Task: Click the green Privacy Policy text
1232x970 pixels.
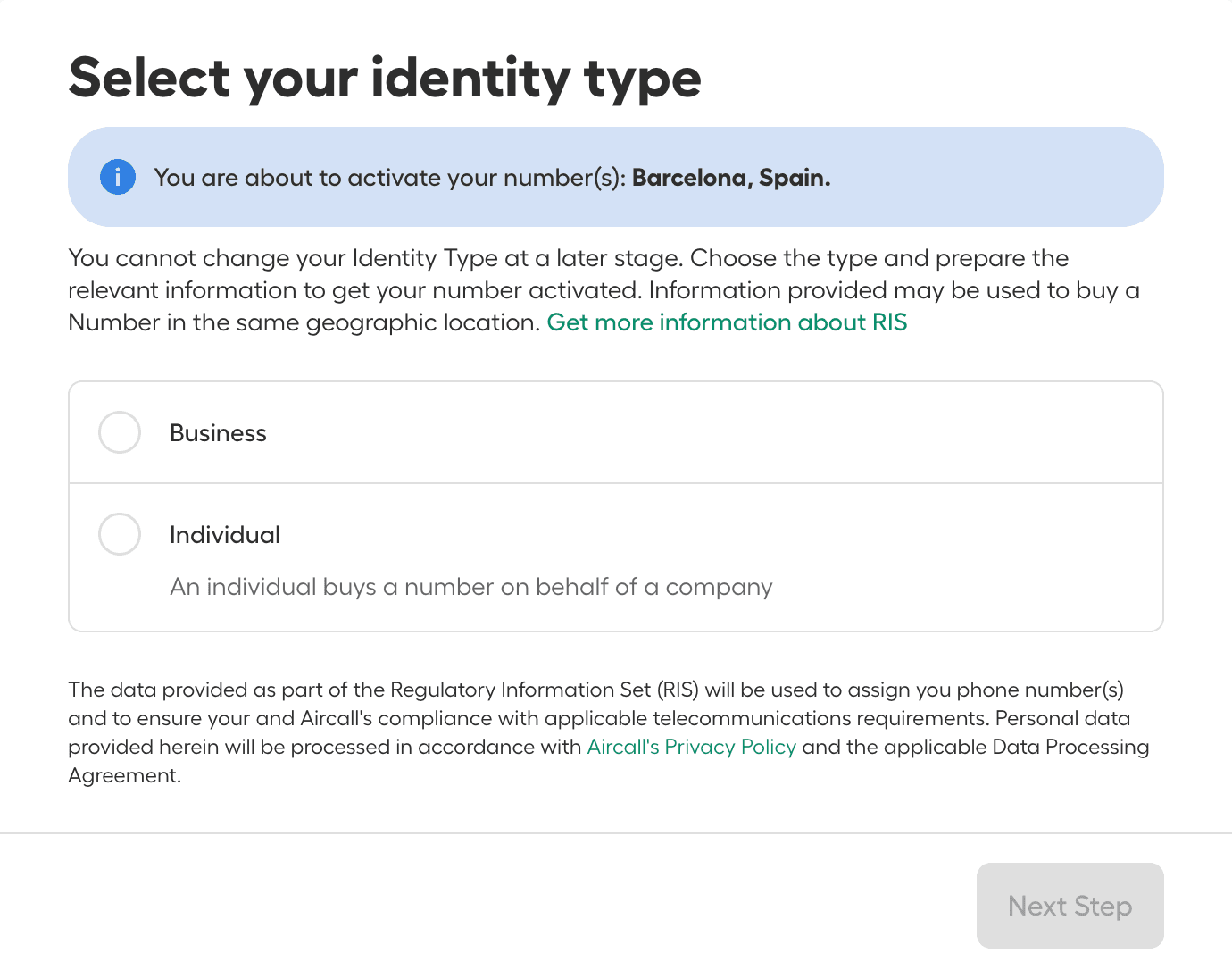Action: (x=691, y=747)
